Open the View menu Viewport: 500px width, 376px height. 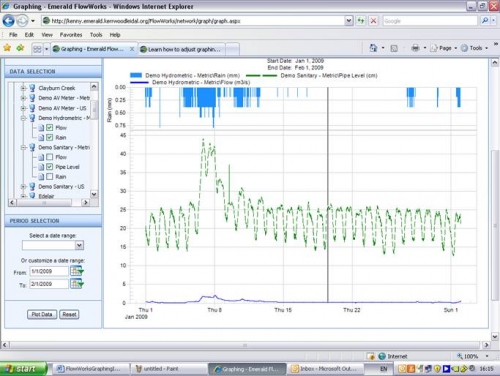(47, 35)
